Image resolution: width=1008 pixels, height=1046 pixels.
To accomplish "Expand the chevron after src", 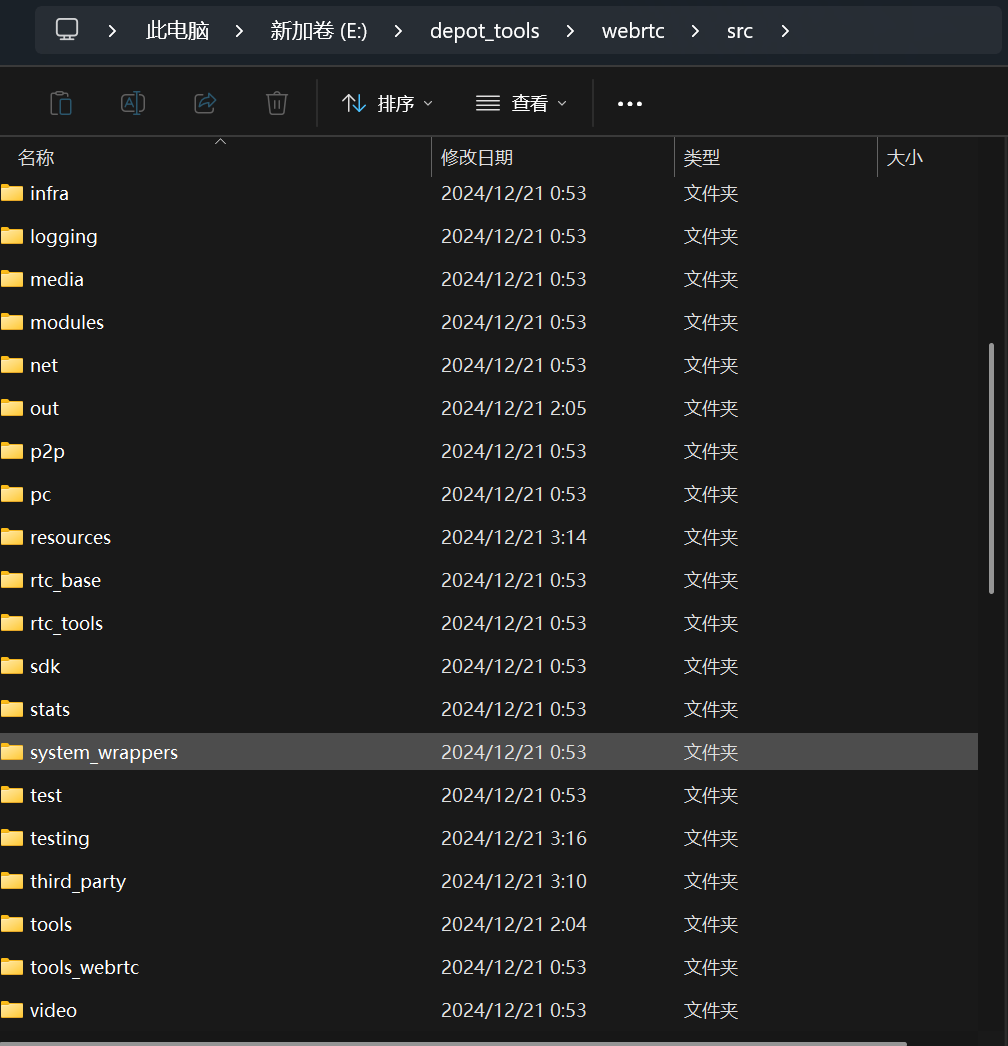I will (785, 31).
